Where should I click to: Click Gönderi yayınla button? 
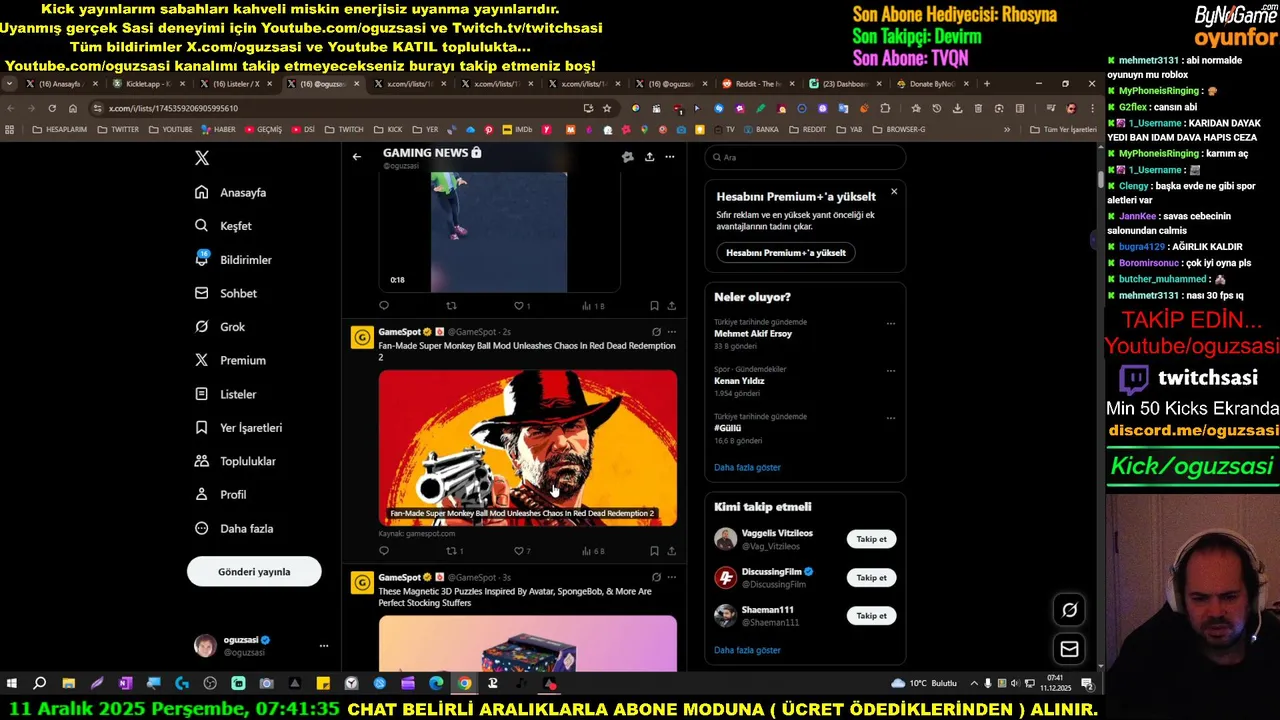254,572
